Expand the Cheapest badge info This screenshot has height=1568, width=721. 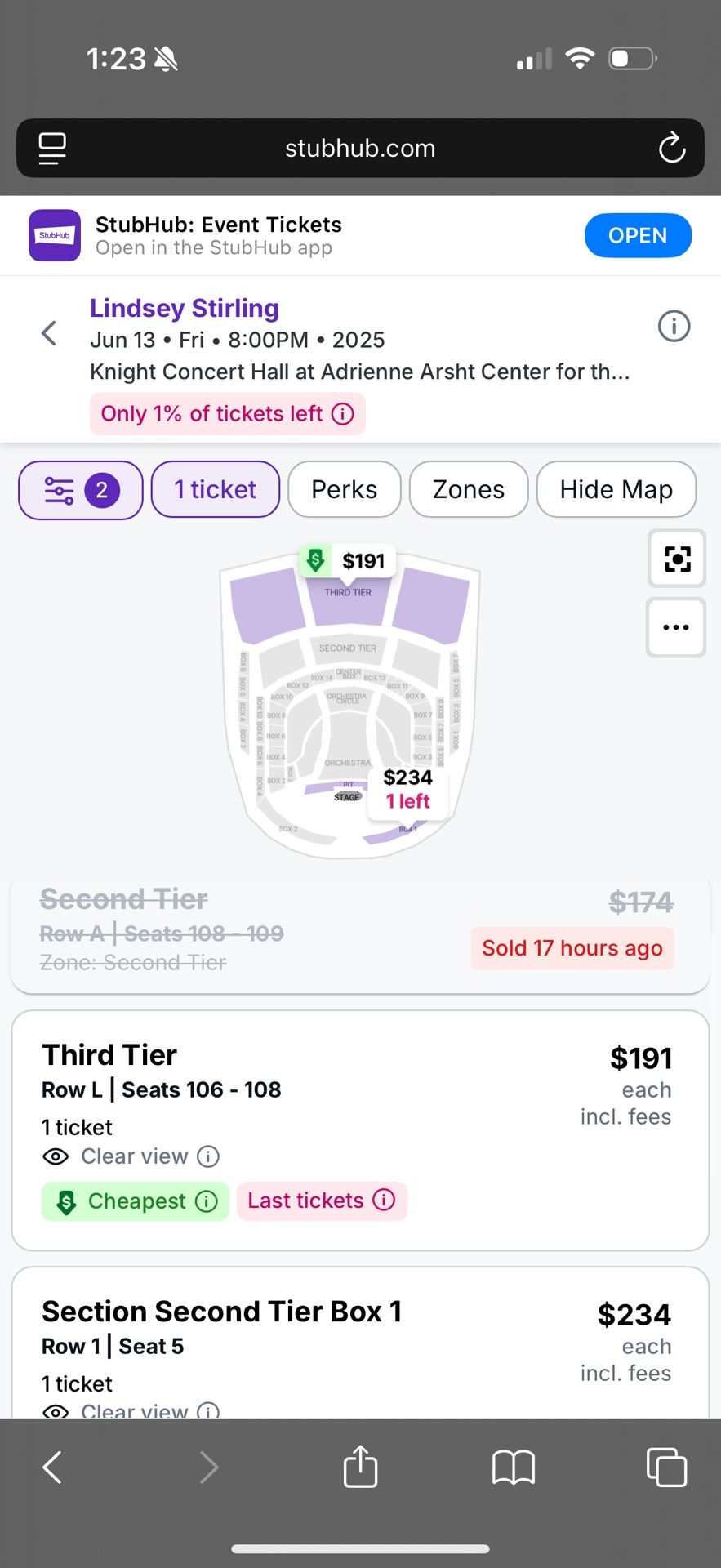[207, 1201]
